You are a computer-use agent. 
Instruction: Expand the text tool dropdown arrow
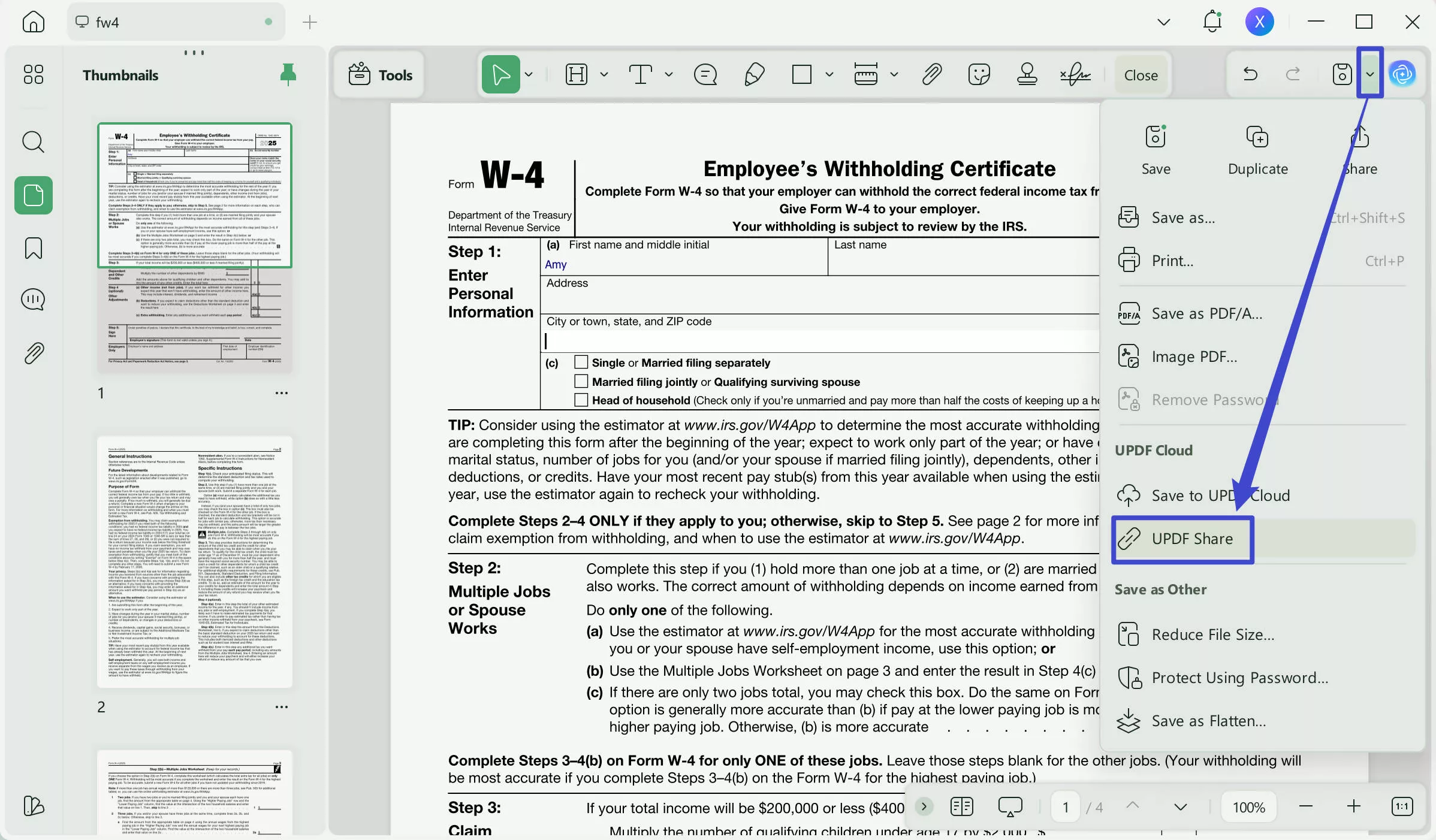tap(669, 75)
